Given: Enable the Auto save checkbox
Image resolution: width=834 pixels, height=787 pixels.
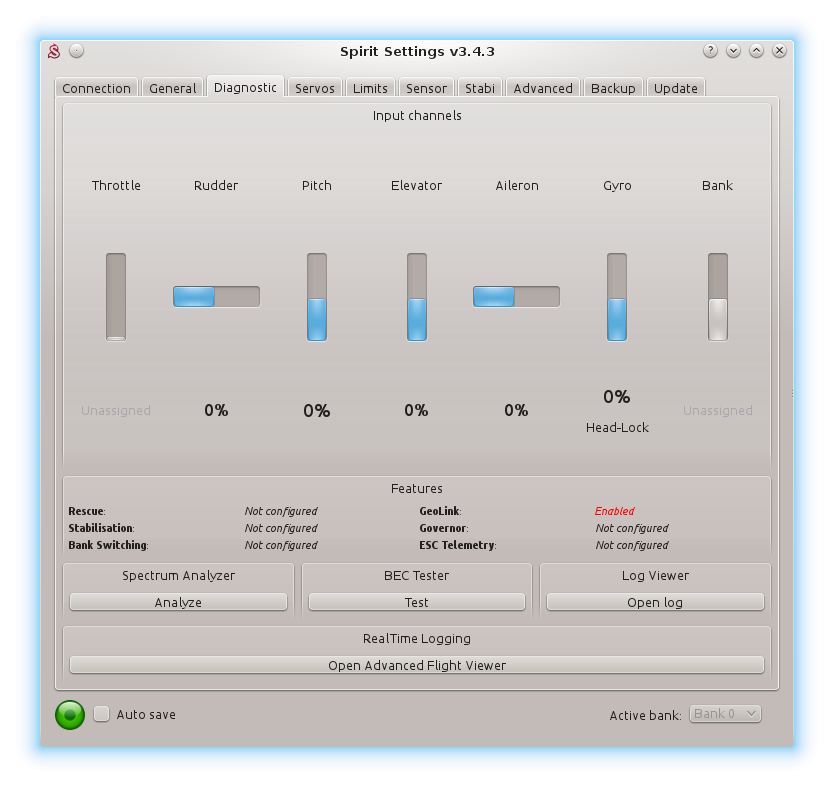Looking at the screenshot, I should click(102, 714).
